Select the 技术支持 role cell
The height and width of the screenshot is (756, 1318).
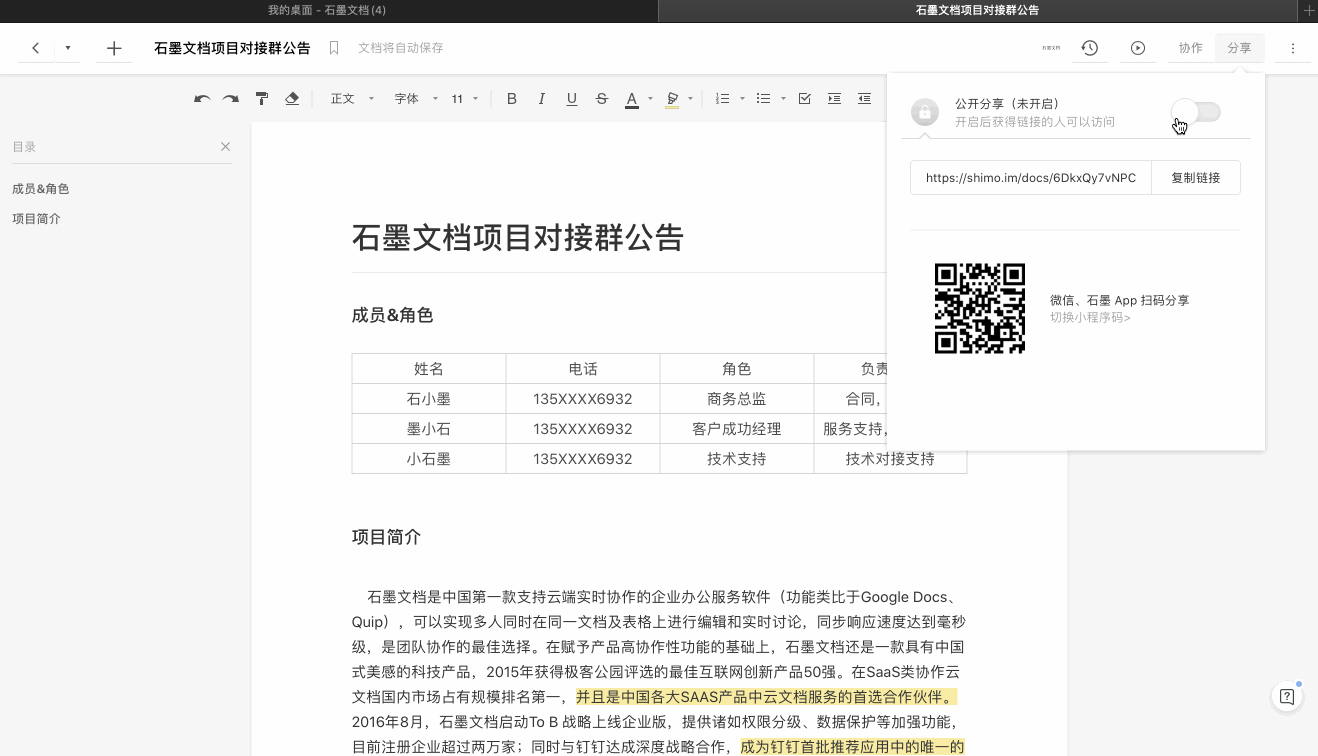click(x=737, y=459)
